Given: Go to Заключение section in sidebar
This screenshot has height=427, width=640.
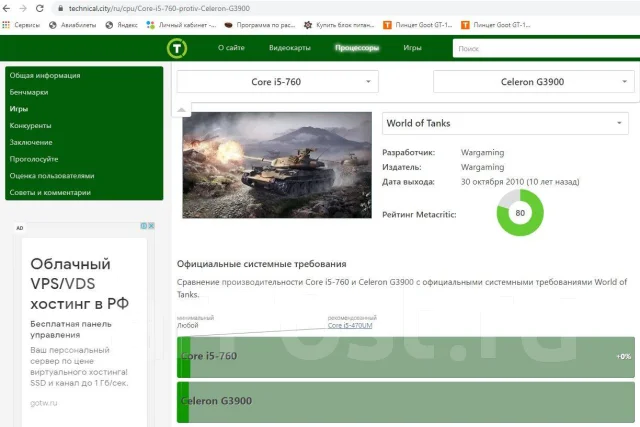Looking at the screenshot, I should [31, 142].
